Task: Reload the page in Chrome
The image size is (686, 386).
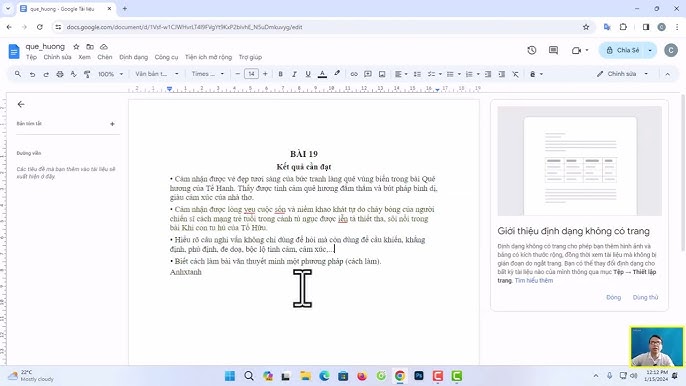Action: [40, 27]
